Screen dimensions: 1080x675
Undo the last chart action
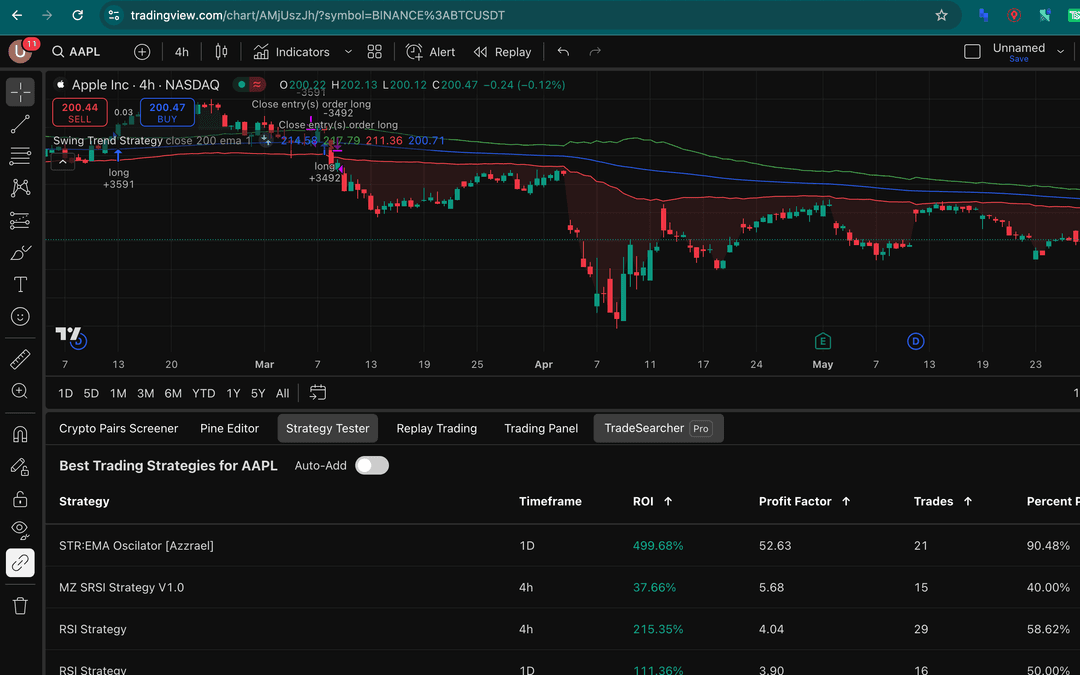(563, 52)
